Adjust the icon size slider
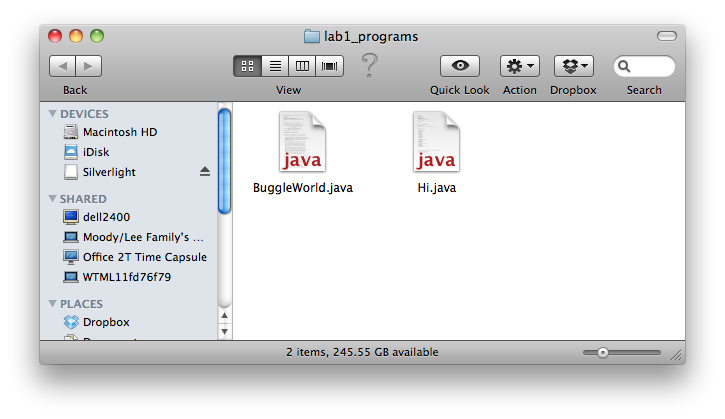 [x=602, y=353]
